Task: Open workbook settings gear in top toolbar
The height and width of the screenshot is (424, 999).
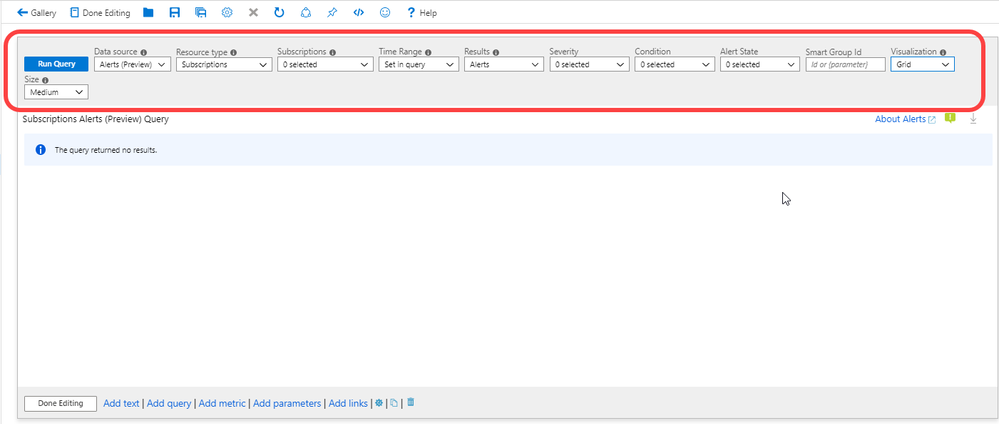Action: [227, 13]
